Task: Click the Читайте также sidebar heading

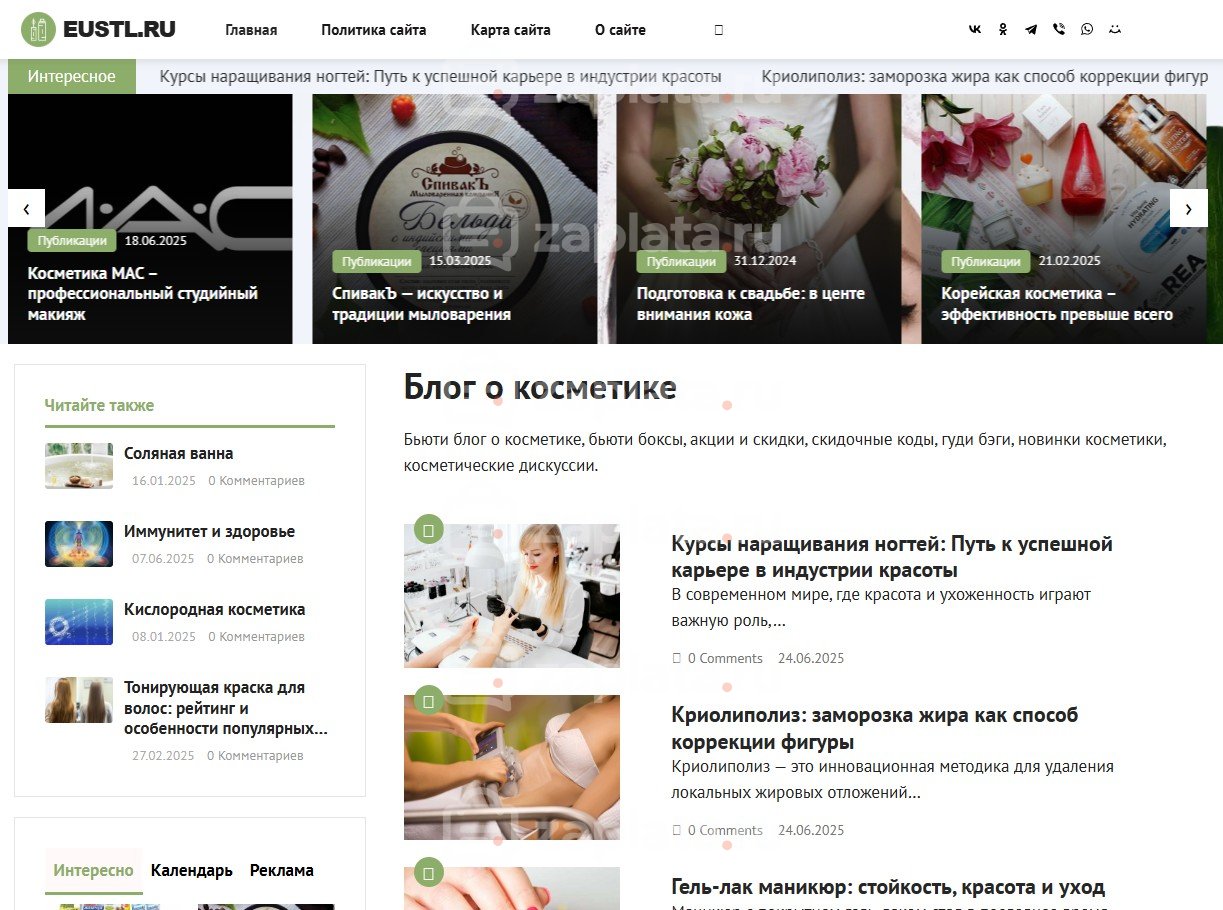Action: coord(99,405)
